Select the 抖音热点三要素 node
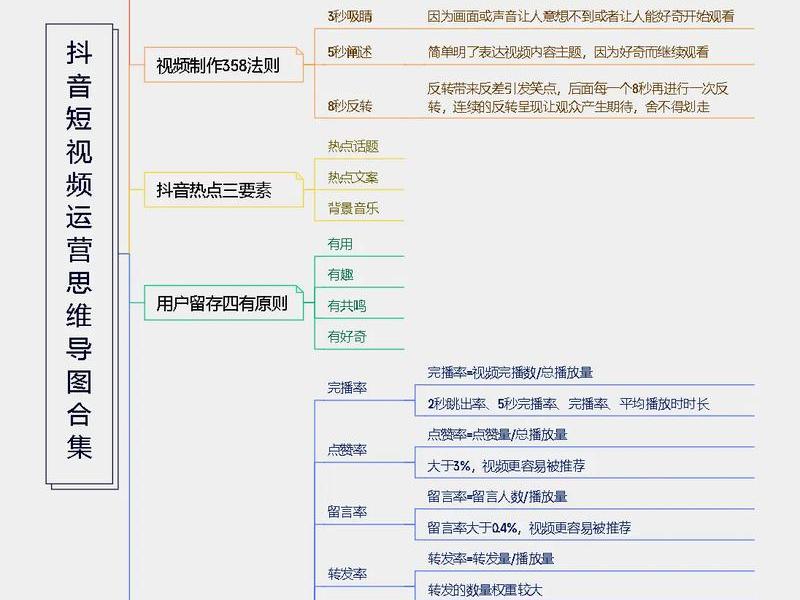The height and width of the screenshot is (600, 800). pos(223,190)
